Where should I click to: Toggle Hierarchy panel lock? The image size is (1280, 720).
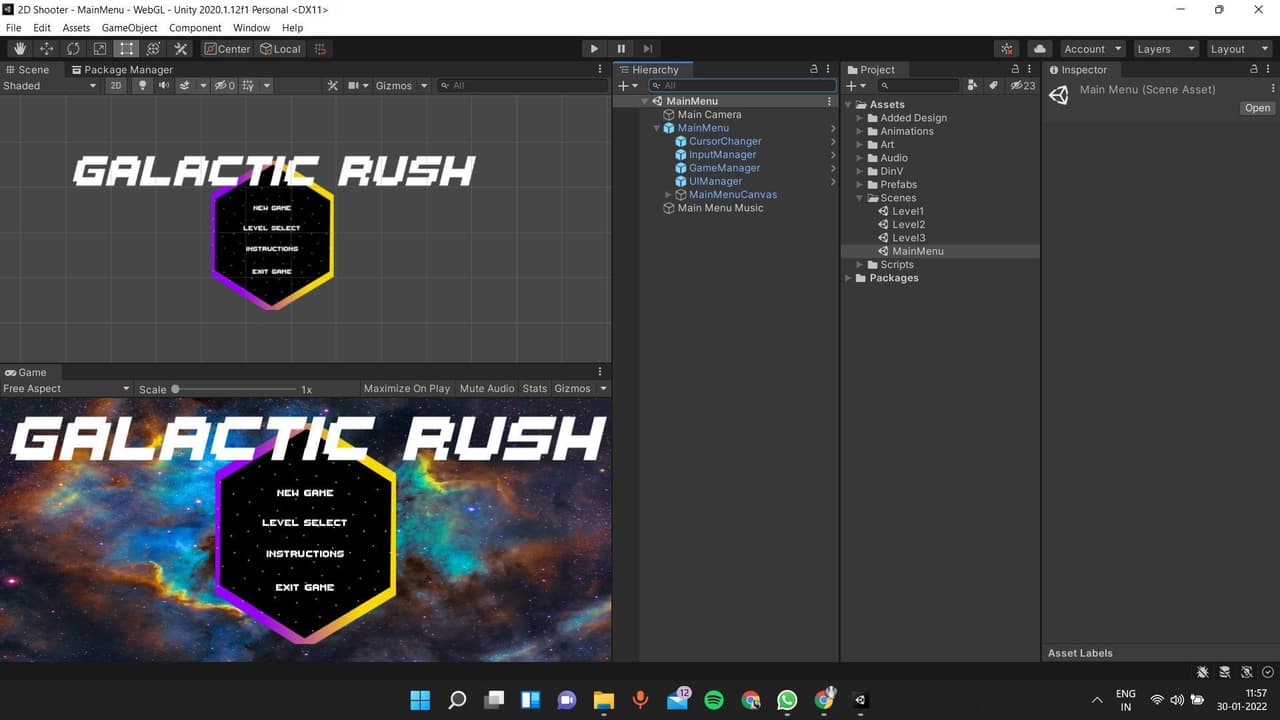pyautogui.click(x=814, y=70)
